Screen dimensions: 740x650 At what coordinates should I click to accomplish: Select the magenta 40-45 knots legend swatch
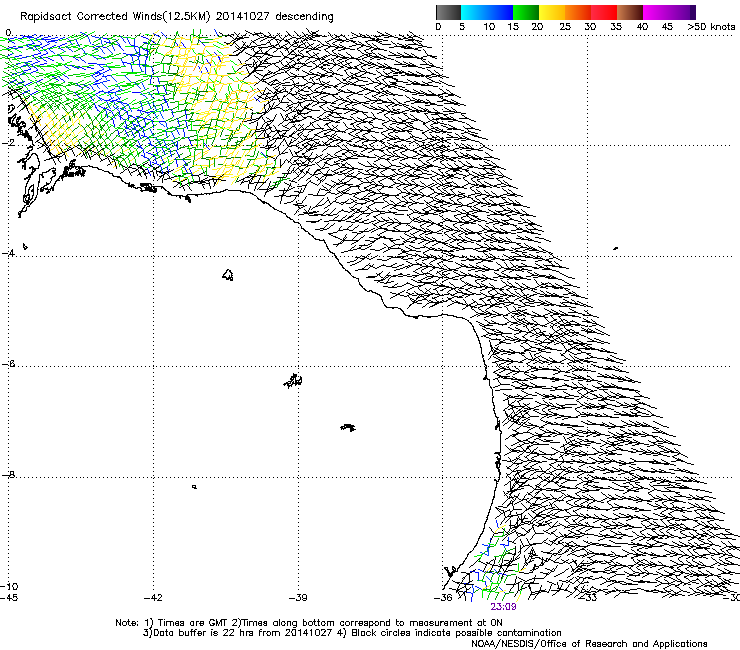coord(656,12)
